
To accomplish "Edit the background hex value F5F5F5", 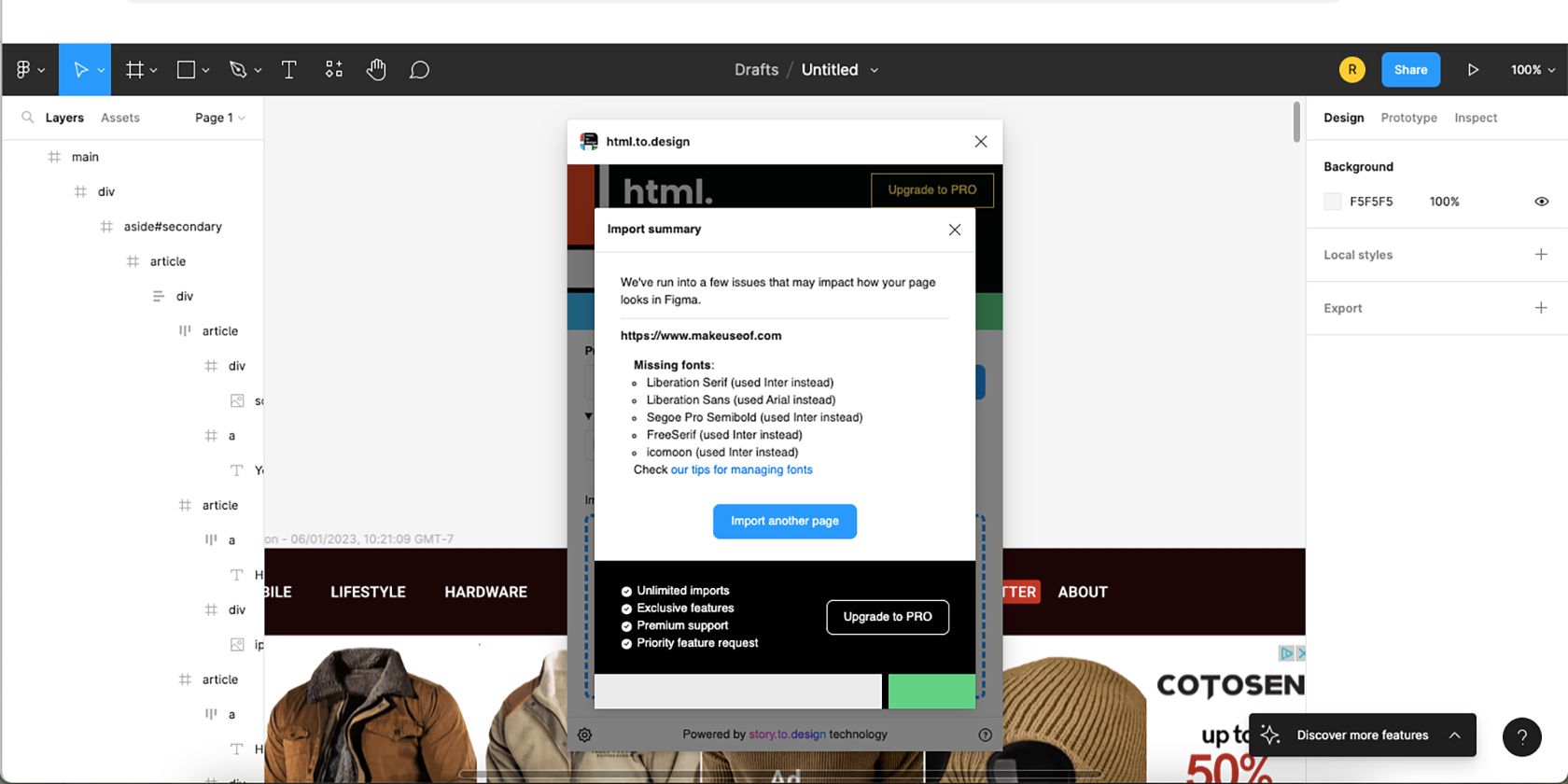I will pyautogui.click(x=1371, y=202).
